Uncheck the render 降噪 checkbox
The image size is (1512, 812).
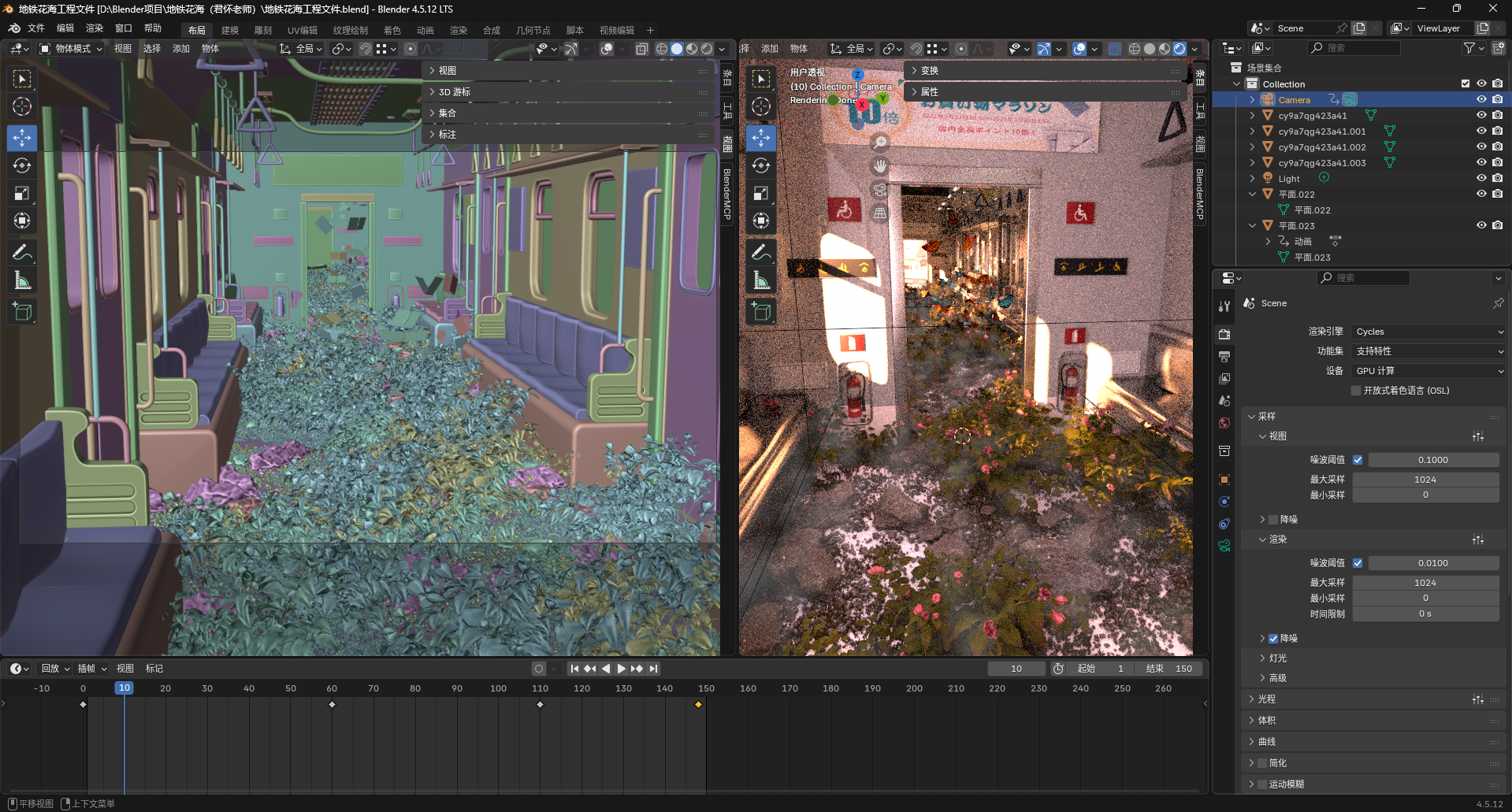(x=1273, y=639)
